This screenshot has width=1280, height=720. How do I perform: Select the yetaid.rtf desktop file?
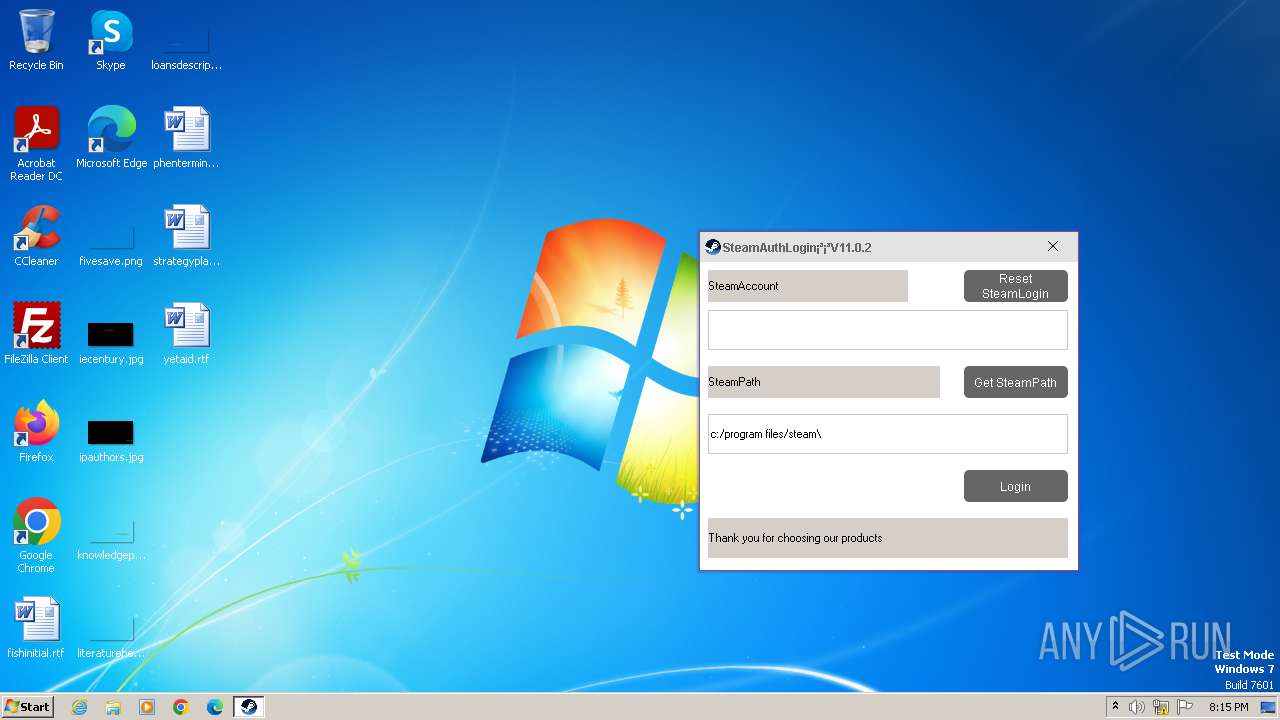(x=186, y=335)
